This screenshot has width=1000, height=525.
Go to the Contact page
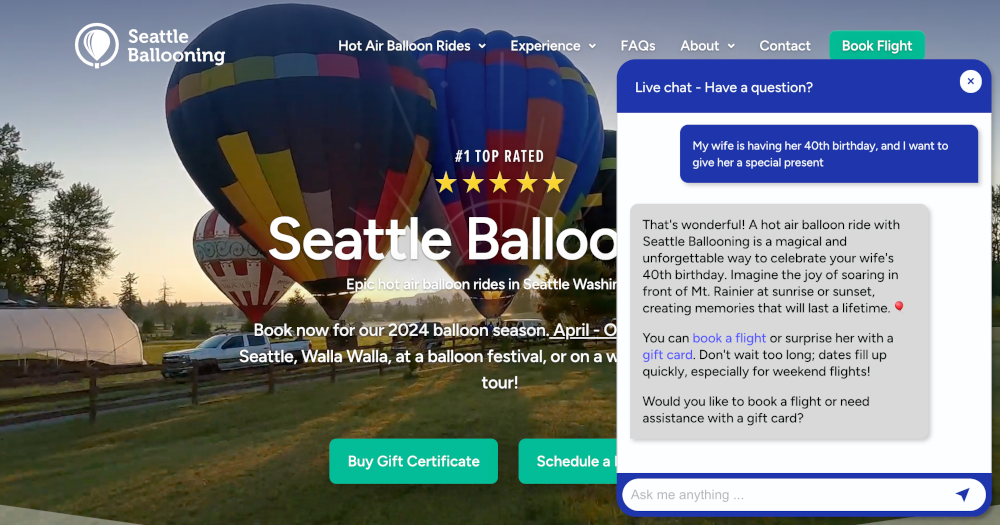coord(785,46)
